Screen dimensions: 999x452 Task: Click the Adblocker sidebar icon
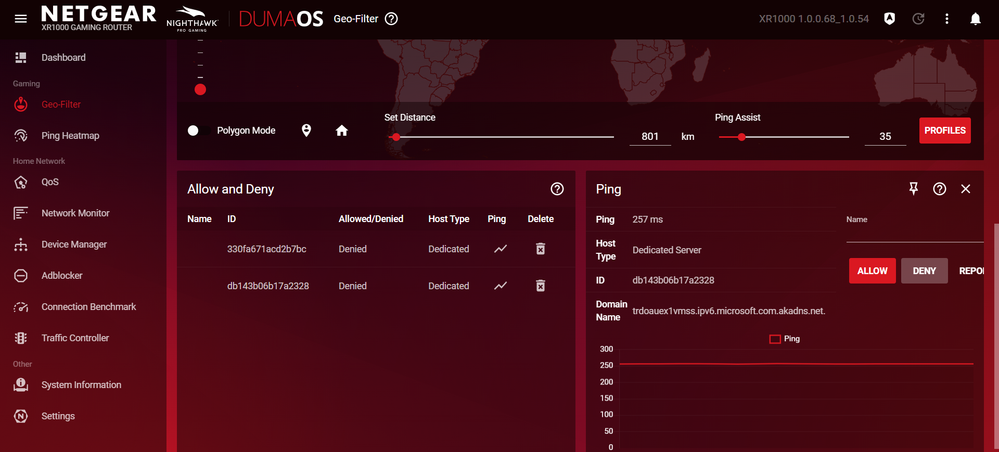tap(21, 275)
